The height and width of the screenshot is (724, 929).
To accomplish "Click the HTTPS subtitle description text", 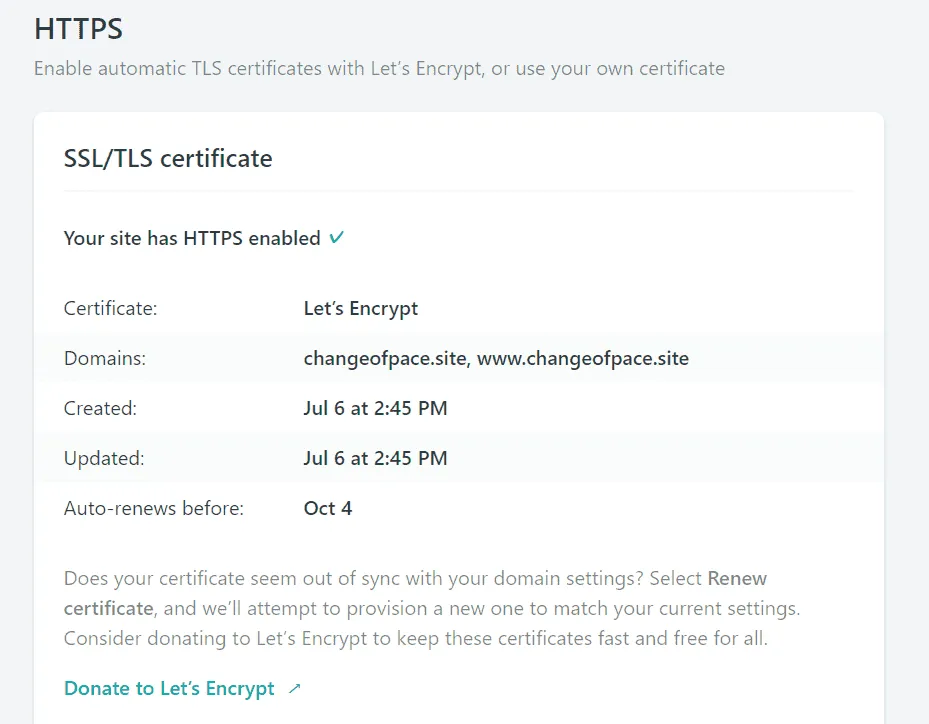I will (x=379, y=68).
